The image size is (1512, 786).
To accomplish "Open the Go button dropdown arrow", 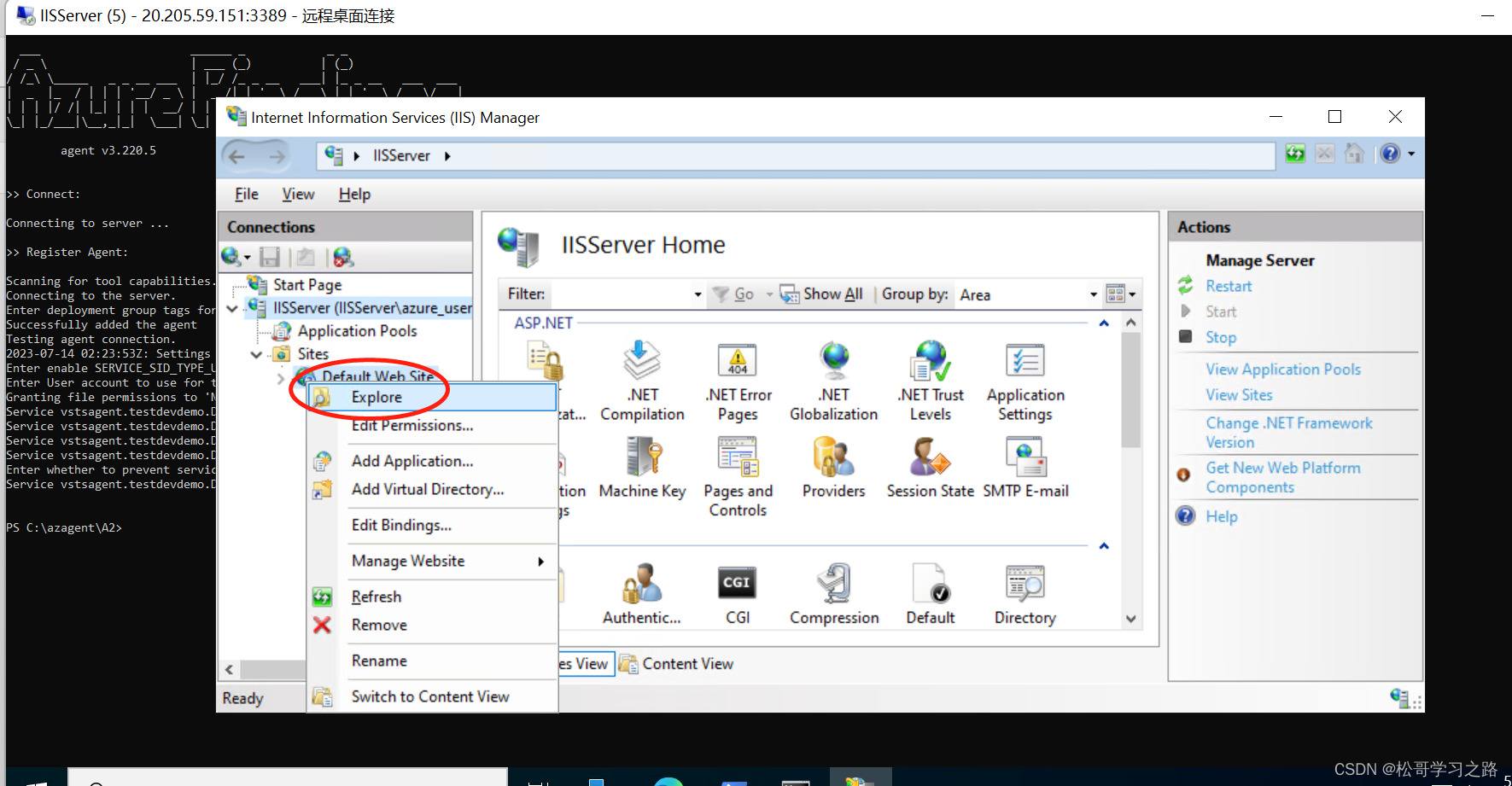I will pos(769,294).
